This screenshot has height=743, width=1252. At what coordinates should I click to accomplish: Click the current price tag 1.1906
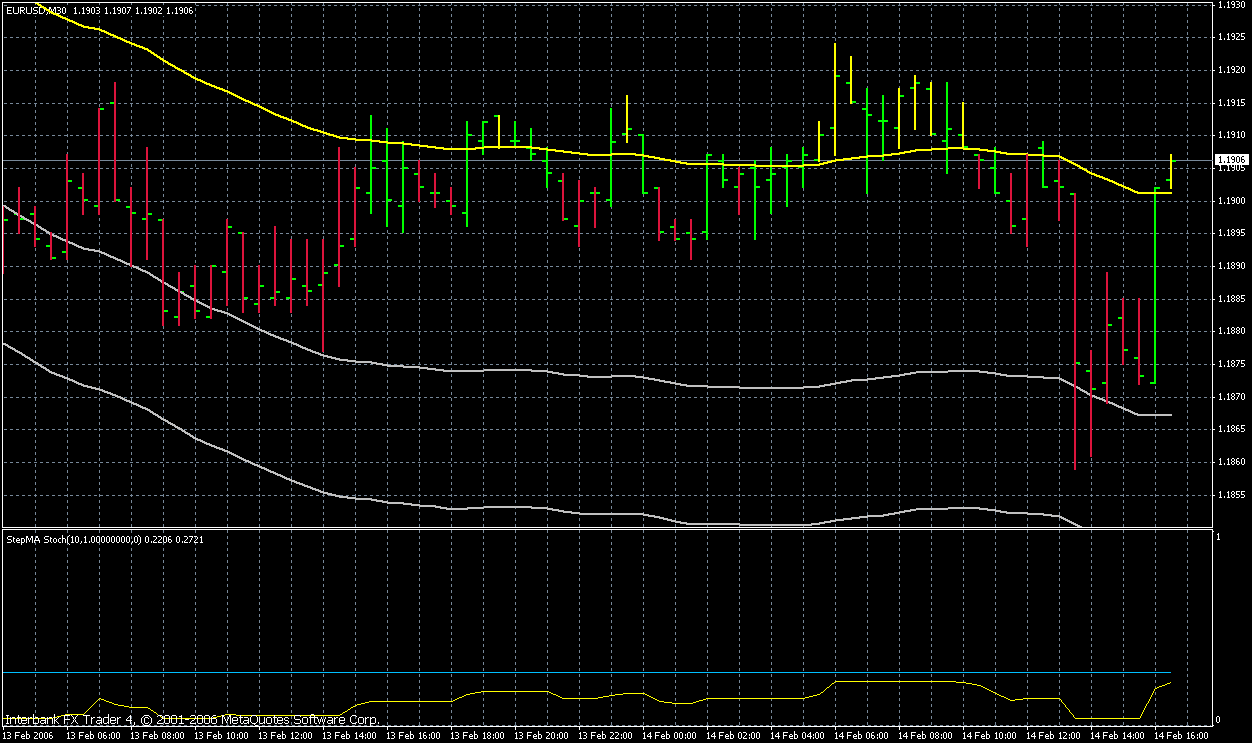[x=1230, y=160]
